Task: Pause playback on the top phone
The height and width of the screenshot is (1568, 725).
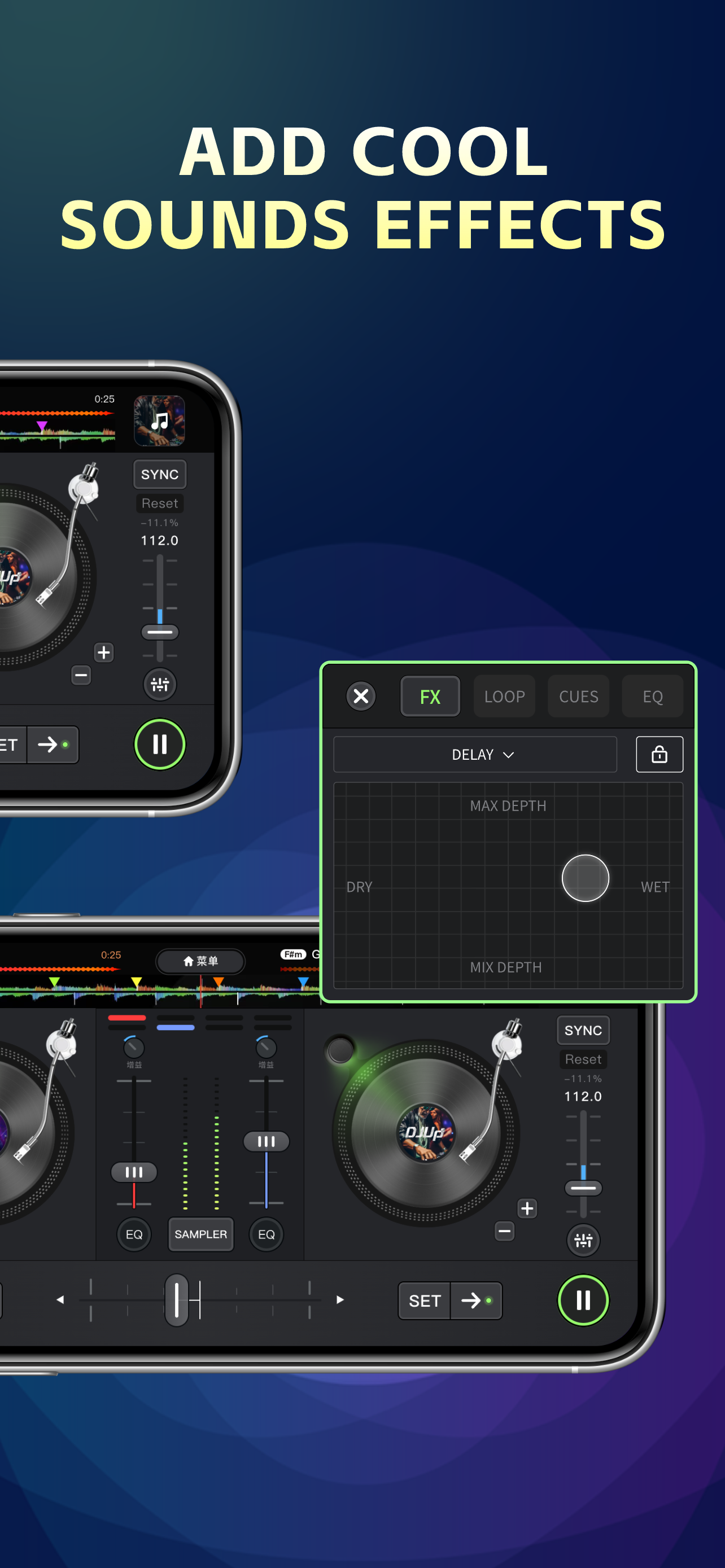Action: coord(159,744)
